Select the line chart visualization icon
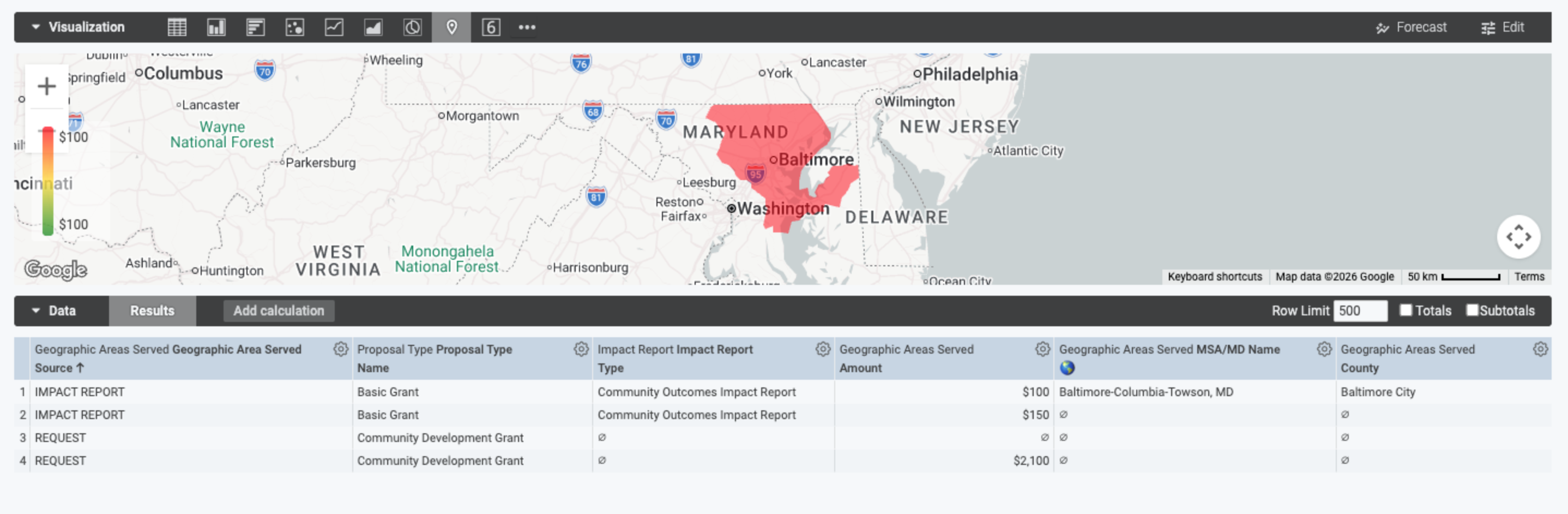This screenshot has height=514, width=1568. click(x=334, y=27)
